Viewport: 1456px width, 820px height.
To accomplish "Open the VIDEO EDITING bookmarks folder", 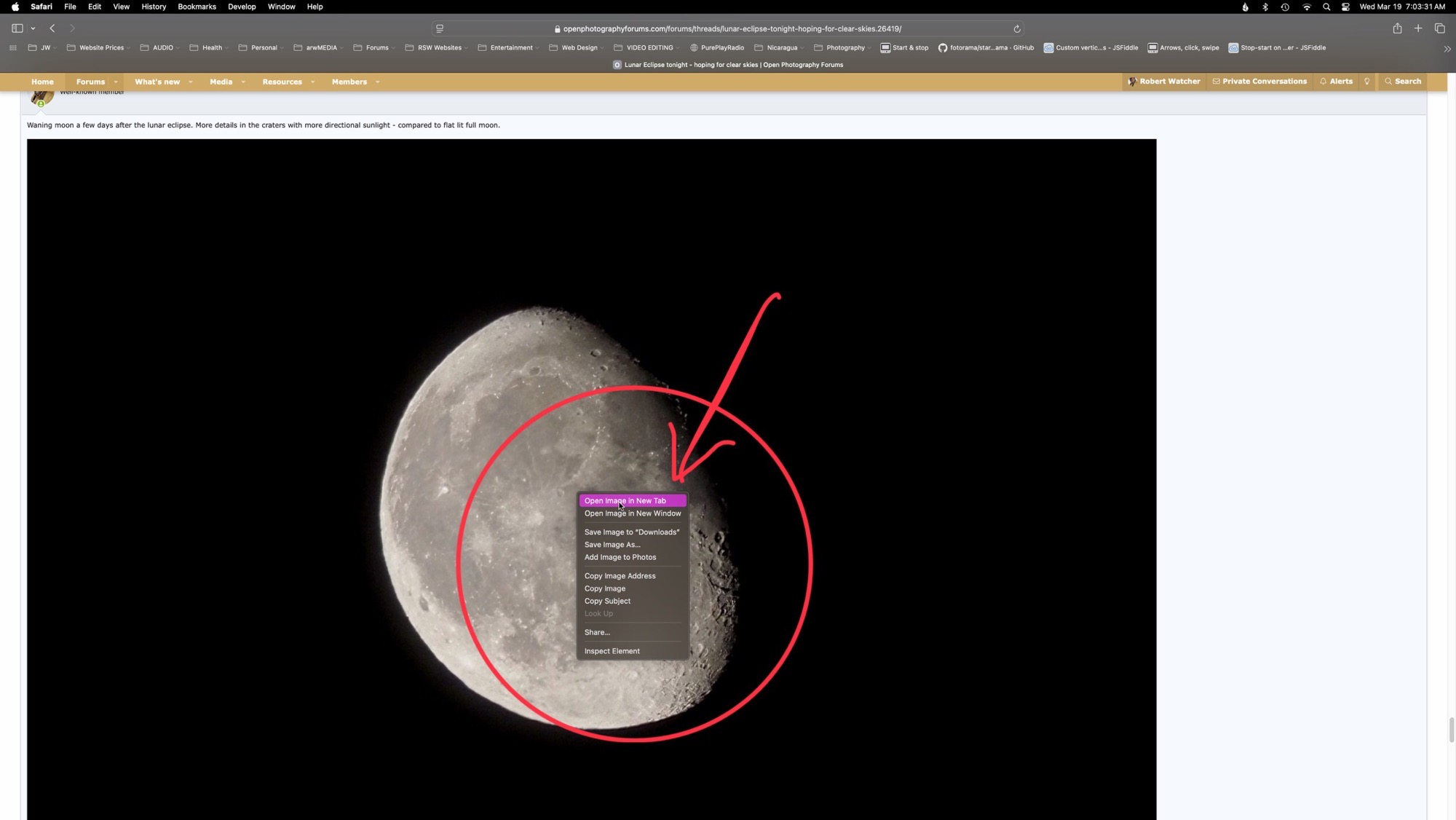I will click(x=646, y=48).
